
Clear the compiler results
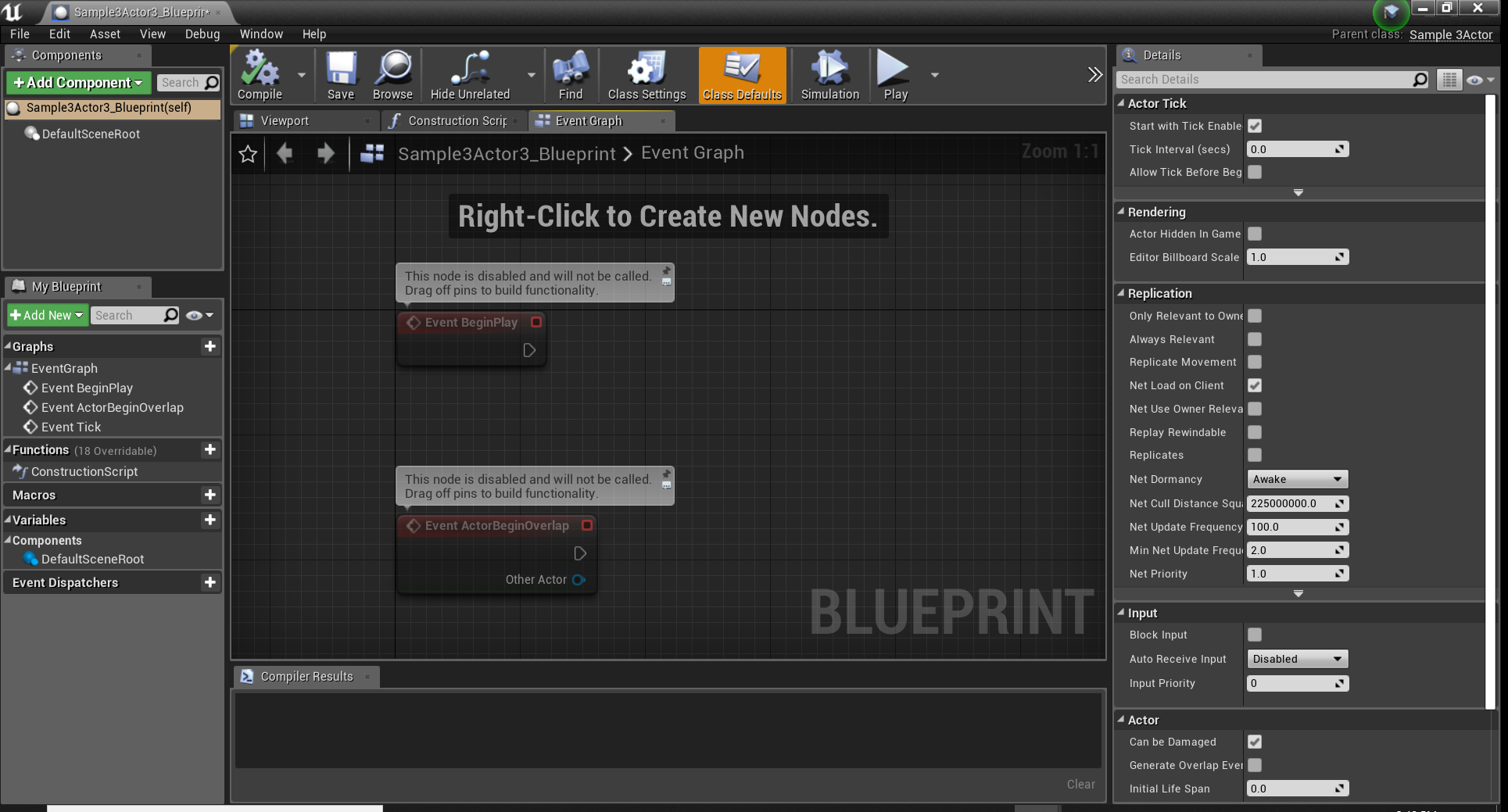click(x=1080, y=784)
